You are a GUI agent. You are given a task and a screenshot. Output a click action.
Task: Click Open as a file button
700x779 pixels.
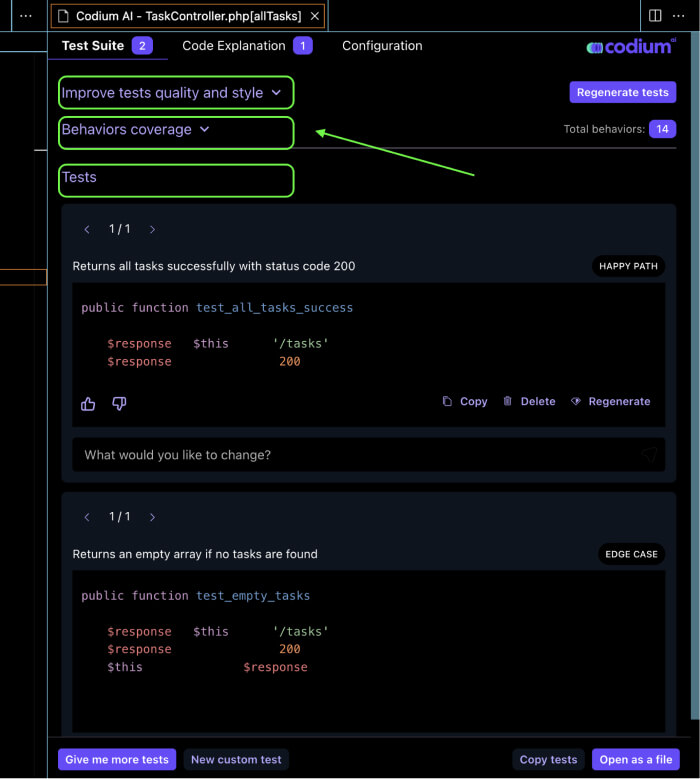pyautogui.click(x=635, y=759)
